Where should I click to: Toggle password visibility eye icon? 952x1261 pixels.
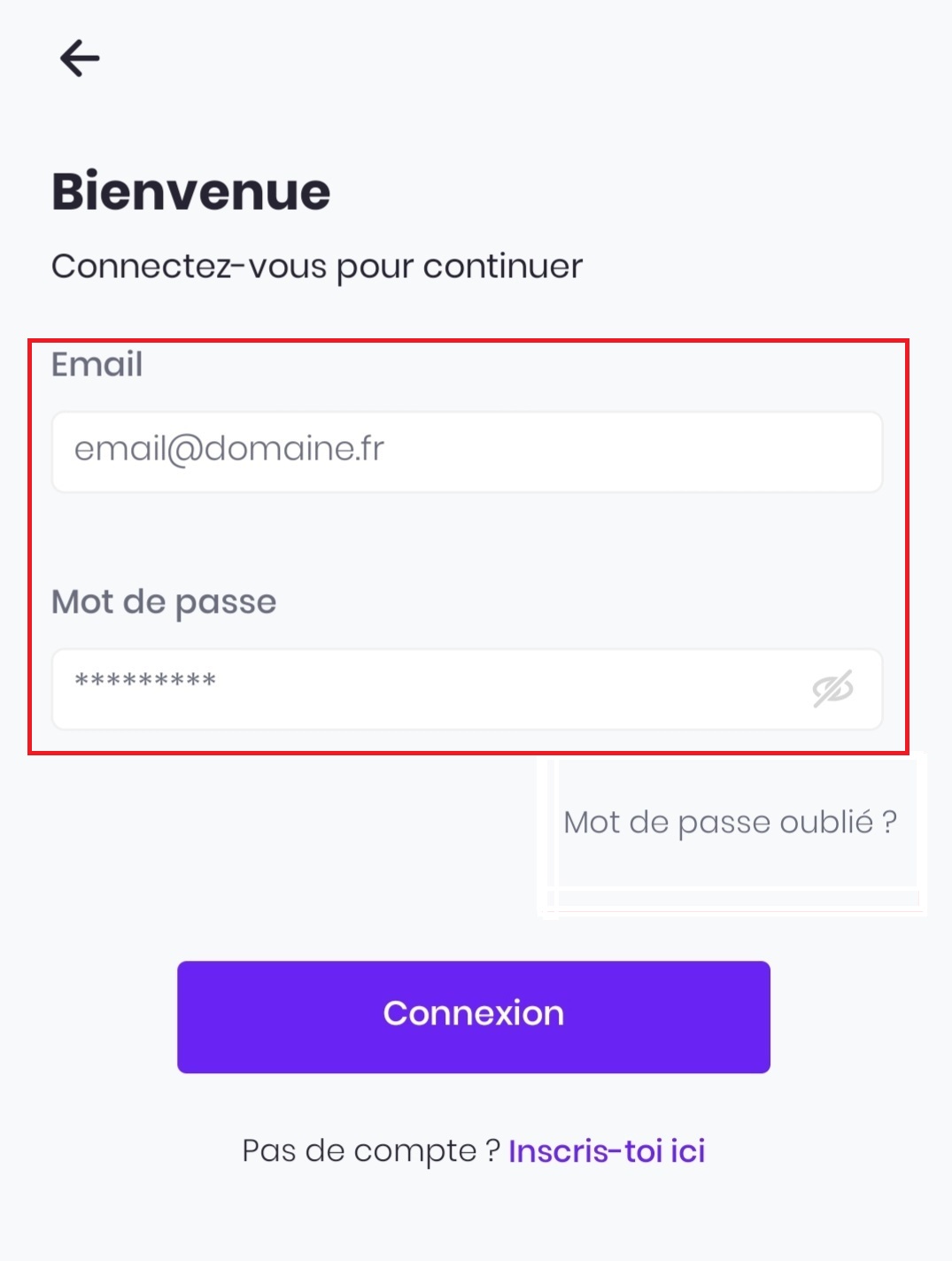pyautogui.click(x=832, y=689)
